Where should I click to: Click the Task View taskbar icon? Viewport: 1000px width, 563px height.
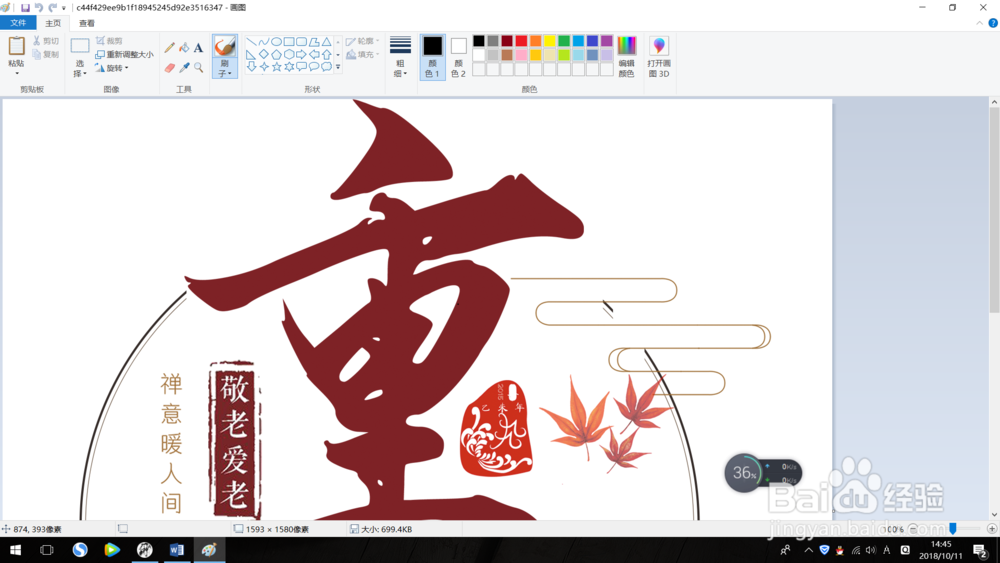(47, 550)
